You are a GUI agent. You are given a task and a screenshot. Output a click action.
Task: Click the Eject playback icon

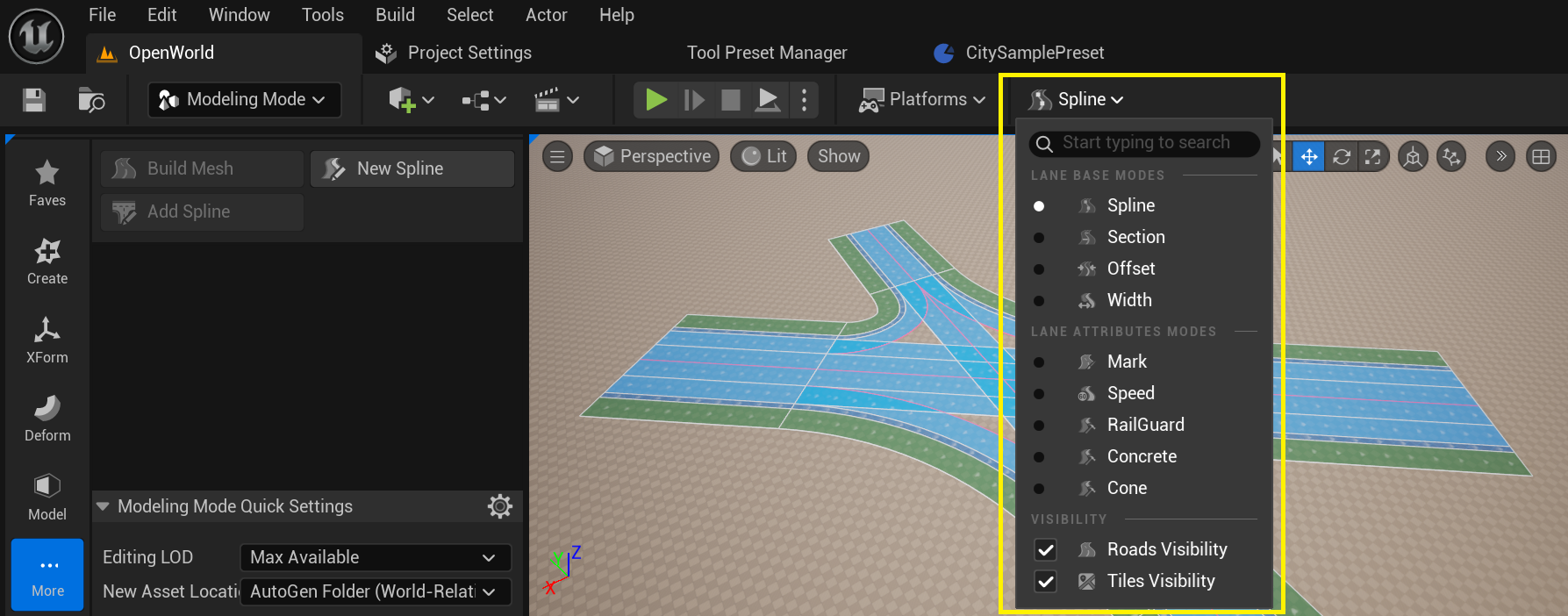click(x=768, y=99)
